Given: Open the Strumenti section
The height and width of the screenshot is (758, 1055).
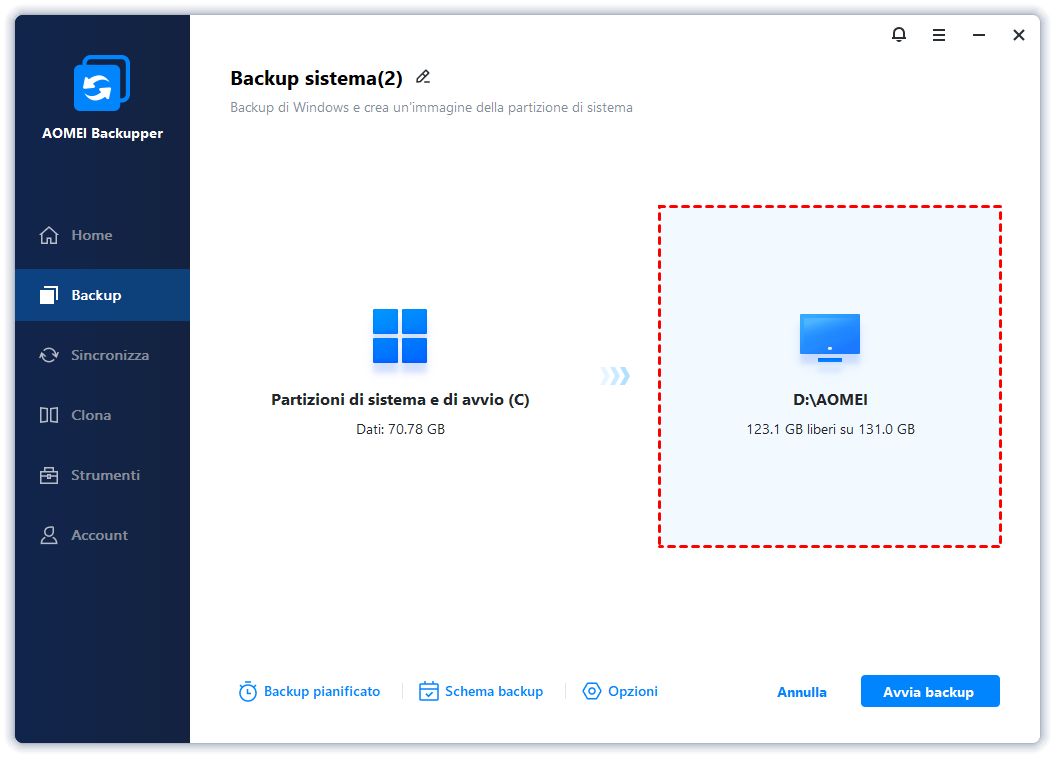Looking at the screenshot, I should coord(105,475).
